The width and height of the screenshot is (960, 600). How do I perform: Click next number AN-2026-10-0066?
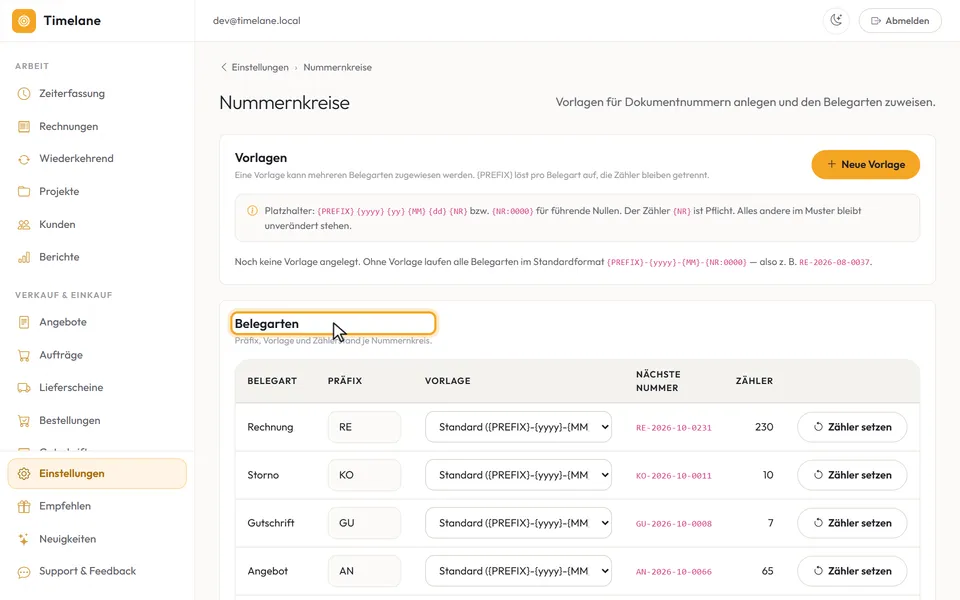(673, 572)
